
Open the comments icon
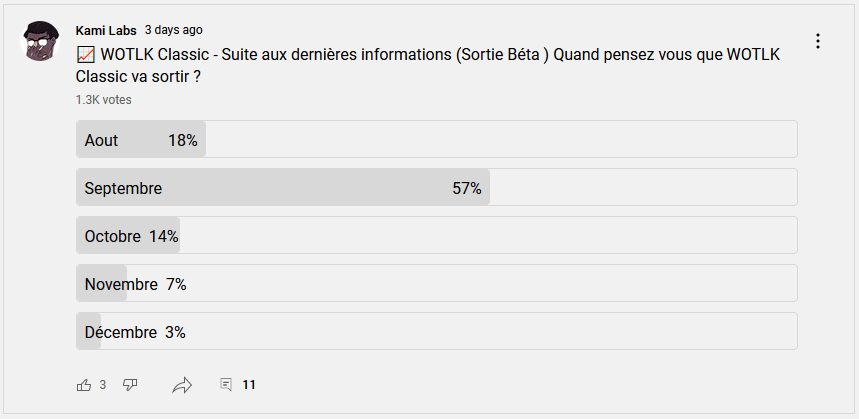point(226,385)
